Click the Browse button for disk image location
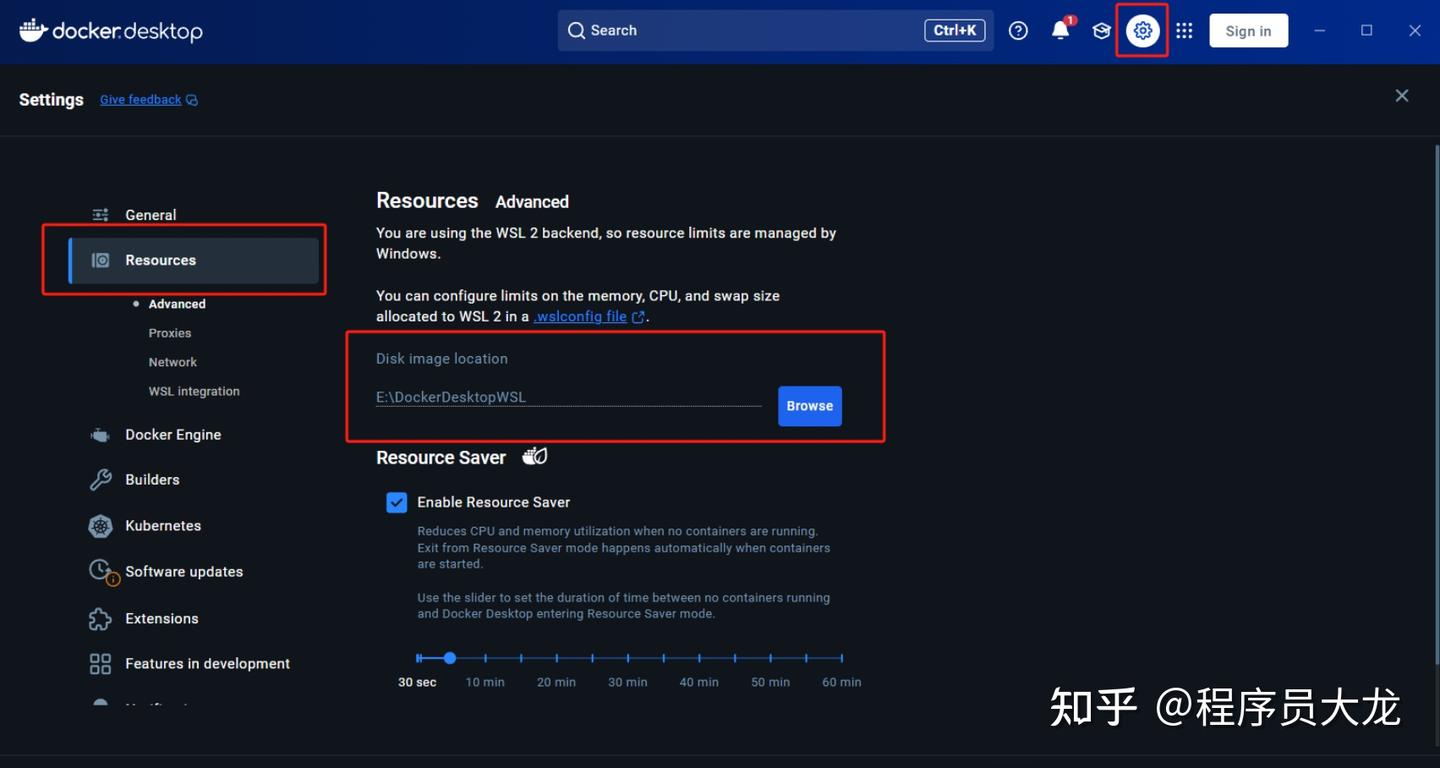This screenshot has height=768, width=1440. tap(809, 406)
